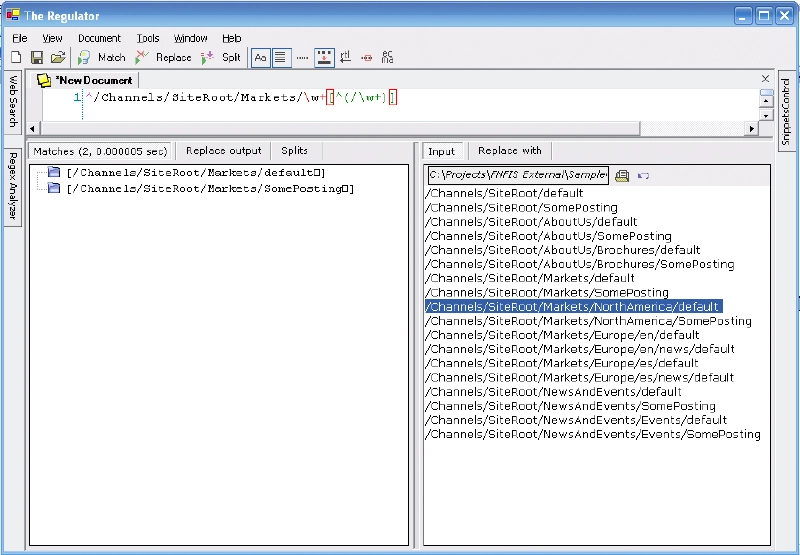This screenshot has height=555, width=800.
Task: Click the New document icon
Action: 16,57
